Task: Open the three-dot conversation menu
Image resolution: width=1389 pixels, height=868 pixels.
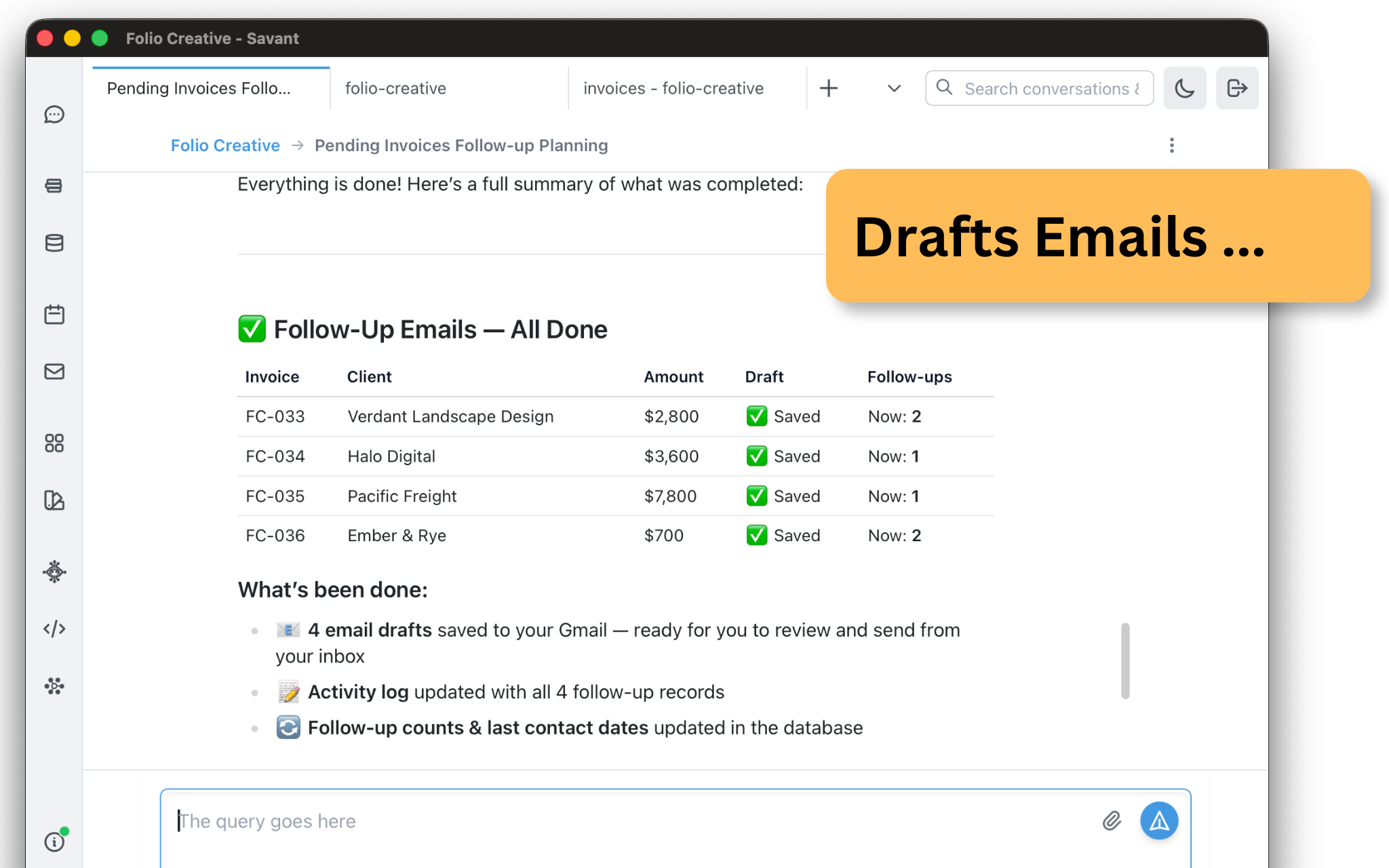Action: coord(1171,145)
